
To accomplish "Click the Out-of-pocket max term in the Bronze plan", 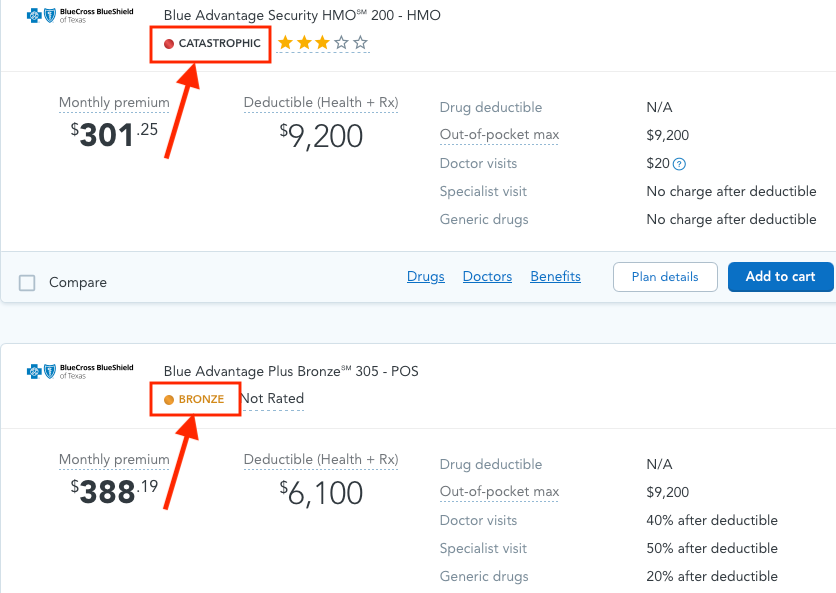I will coord(499,492).
